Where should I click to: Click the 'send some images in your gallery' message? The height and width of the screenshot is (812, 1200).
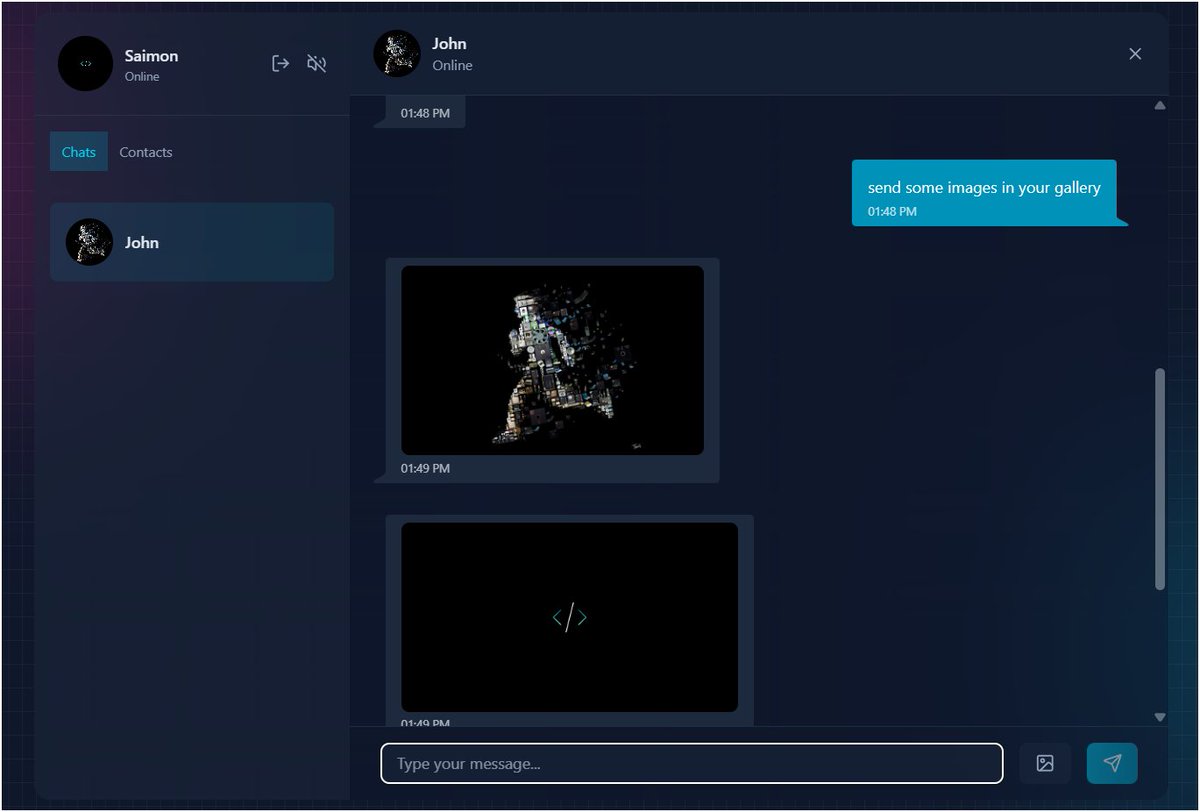(984, 193)
